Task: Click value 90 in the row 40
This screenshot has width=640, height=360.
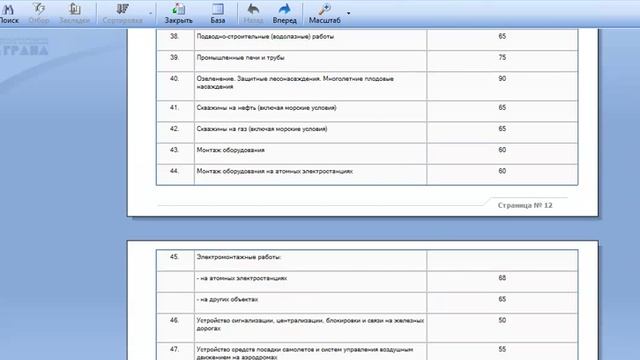Action: click(502, 78)
